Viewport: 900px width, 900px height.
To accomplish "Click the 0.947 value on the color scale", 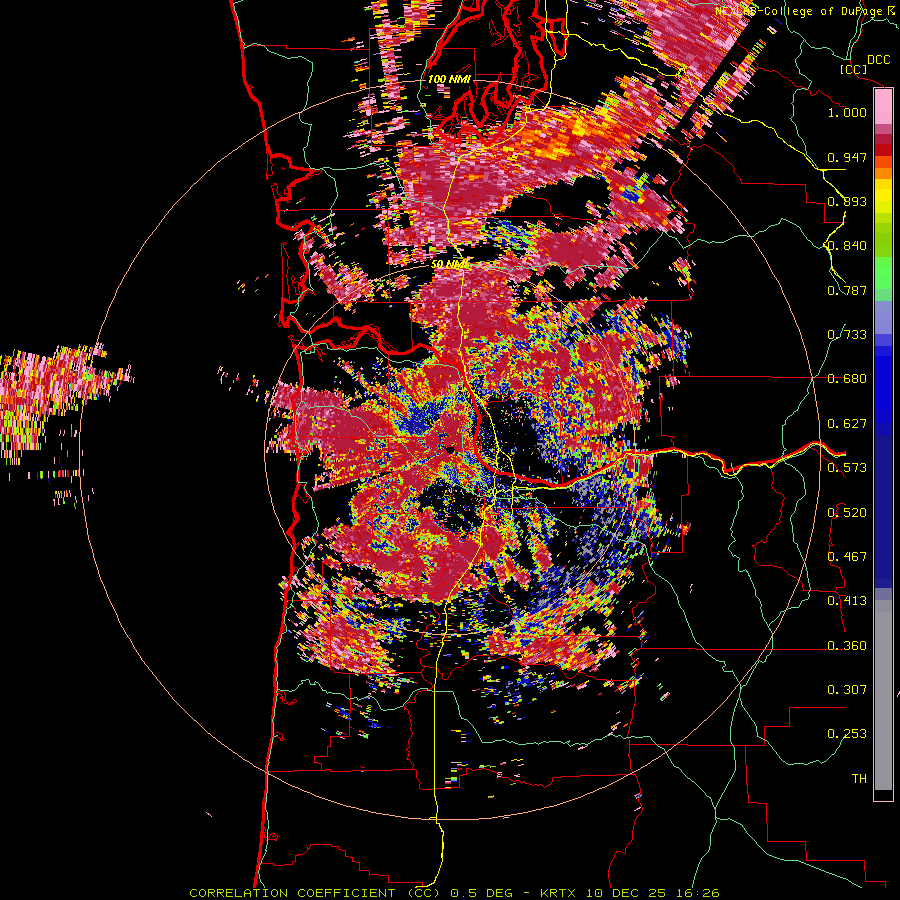I will click(x=847, y=157).
